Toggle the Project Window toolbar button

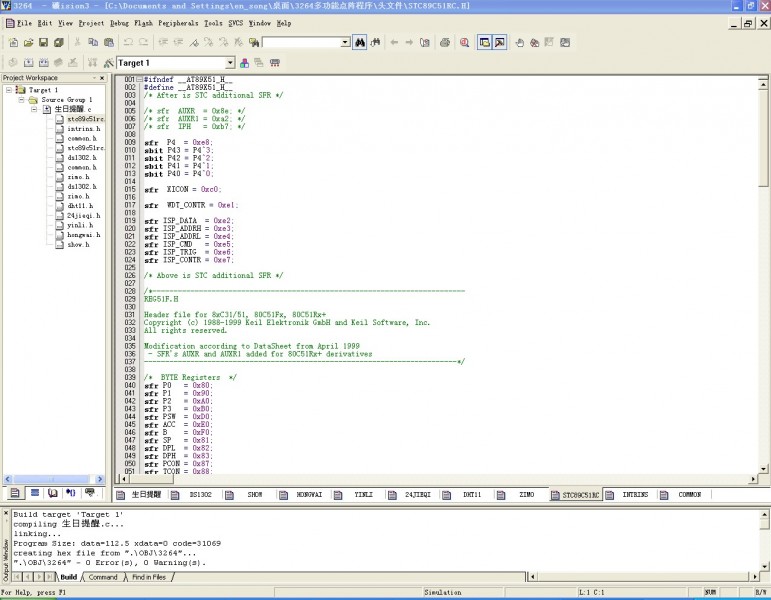pyautogui.click(x=484, y=42)
